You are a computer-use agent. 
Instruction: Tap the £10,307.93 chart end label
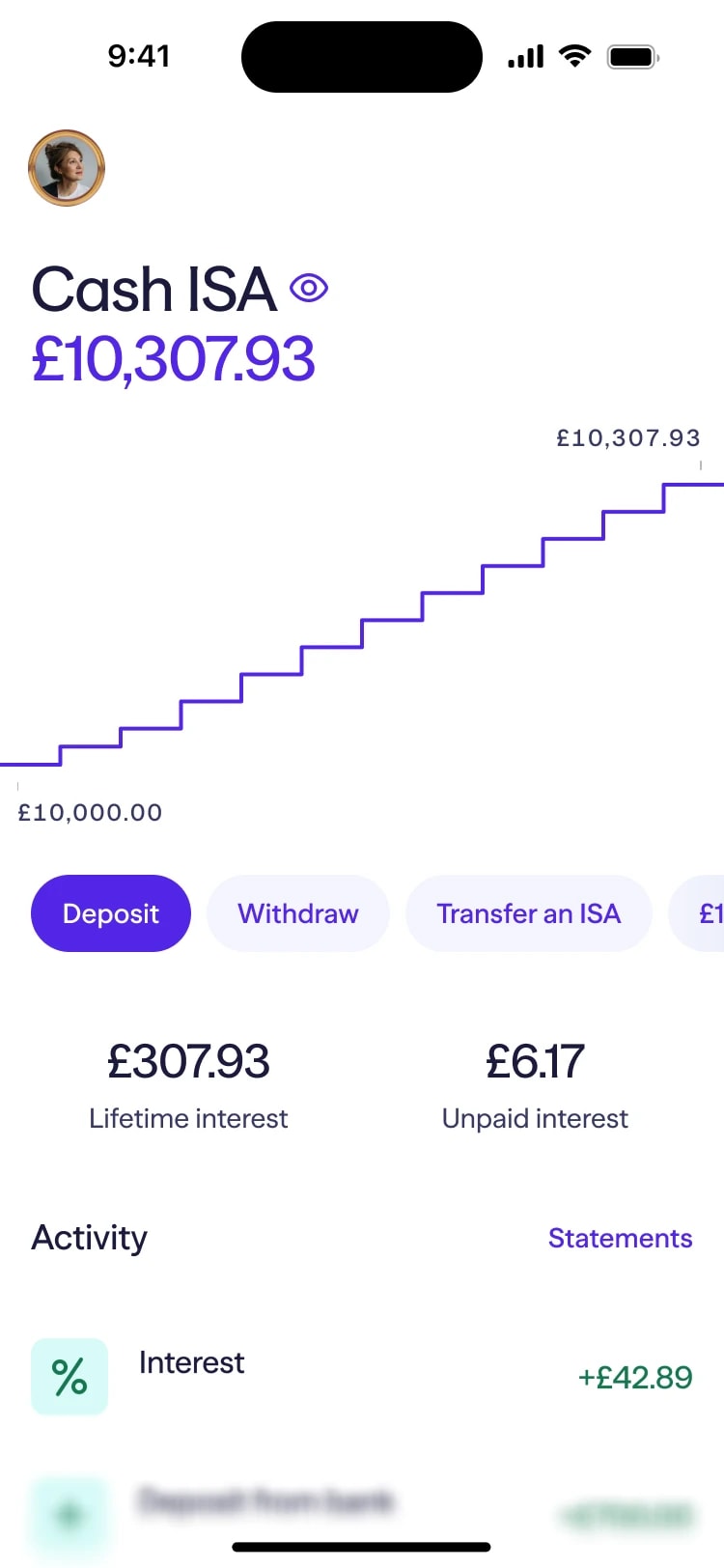pos(627,438)
